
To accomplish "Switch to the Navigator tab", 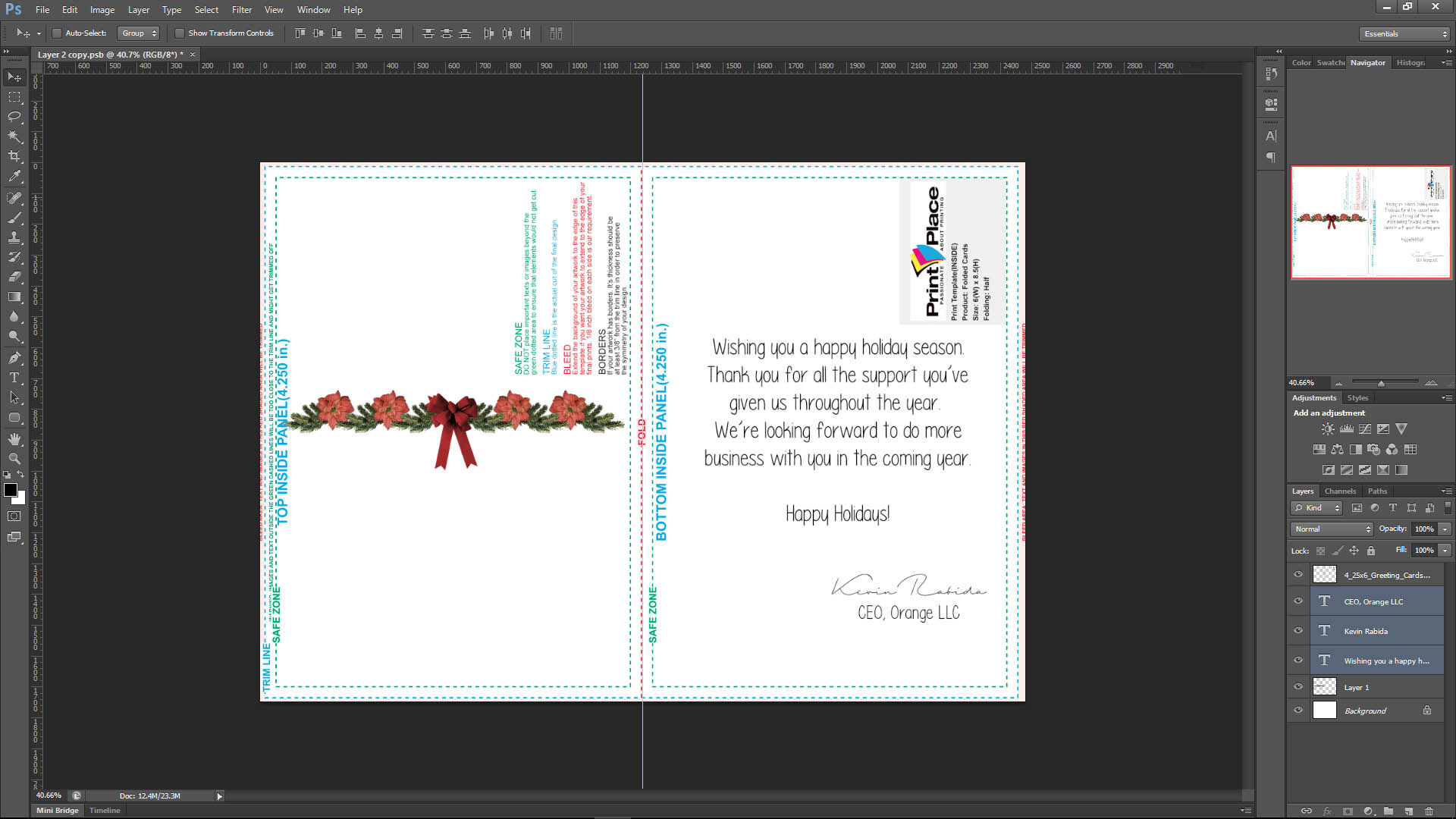I will tap(1367, 62).
